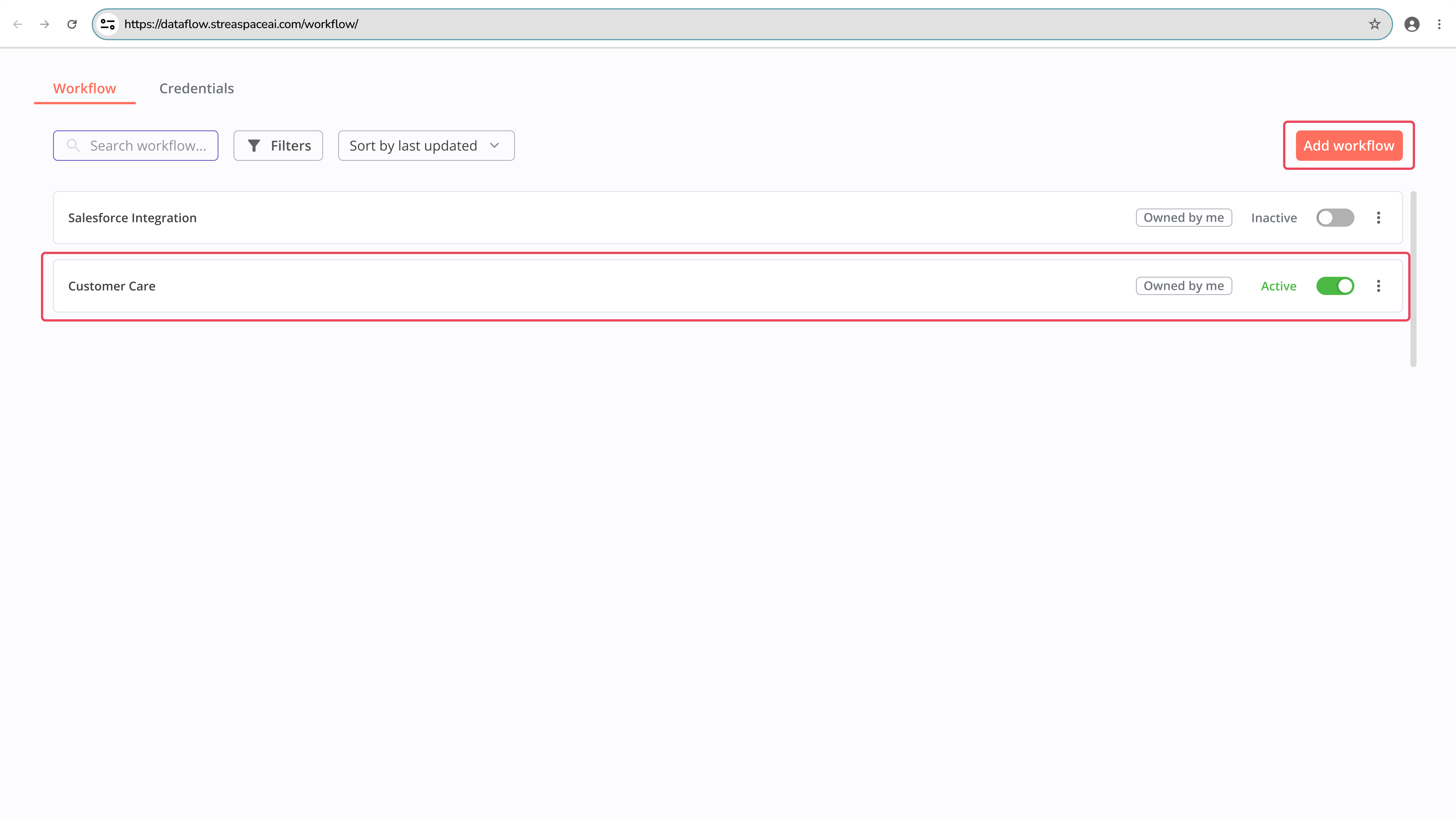Go forward using the browser forward arrow

[45, 24]
